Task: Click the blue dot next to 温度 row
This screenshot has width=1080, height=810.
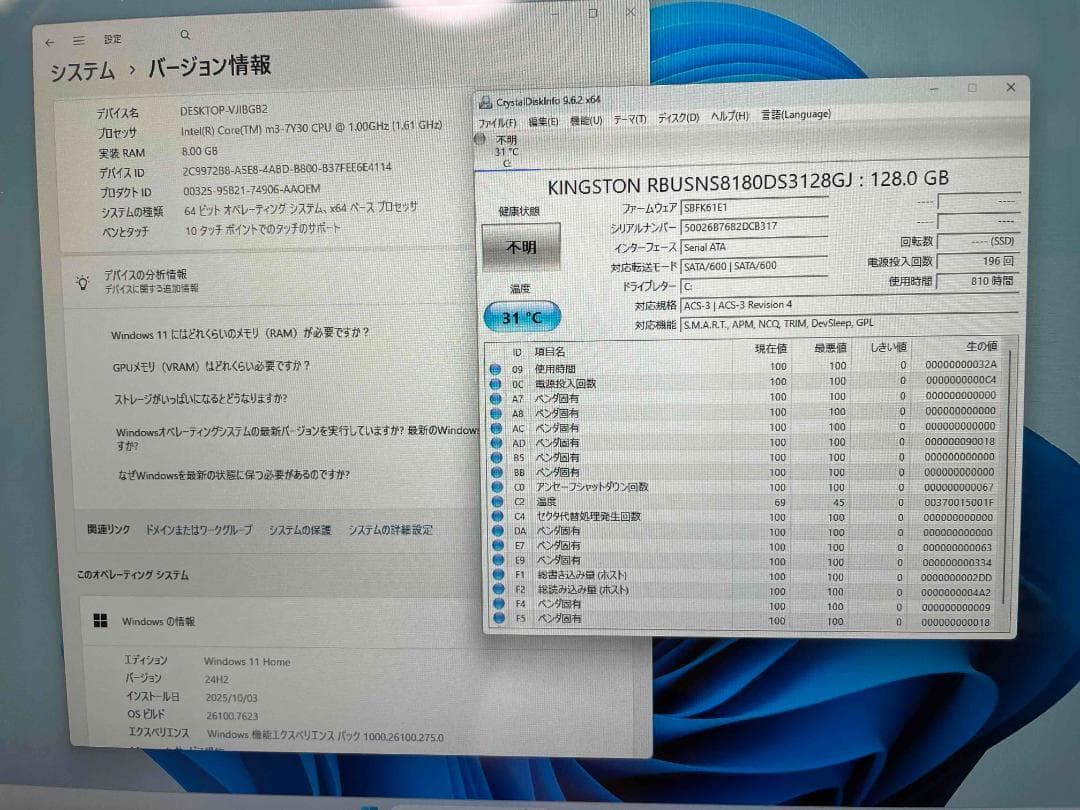Action: coord(497,502)
